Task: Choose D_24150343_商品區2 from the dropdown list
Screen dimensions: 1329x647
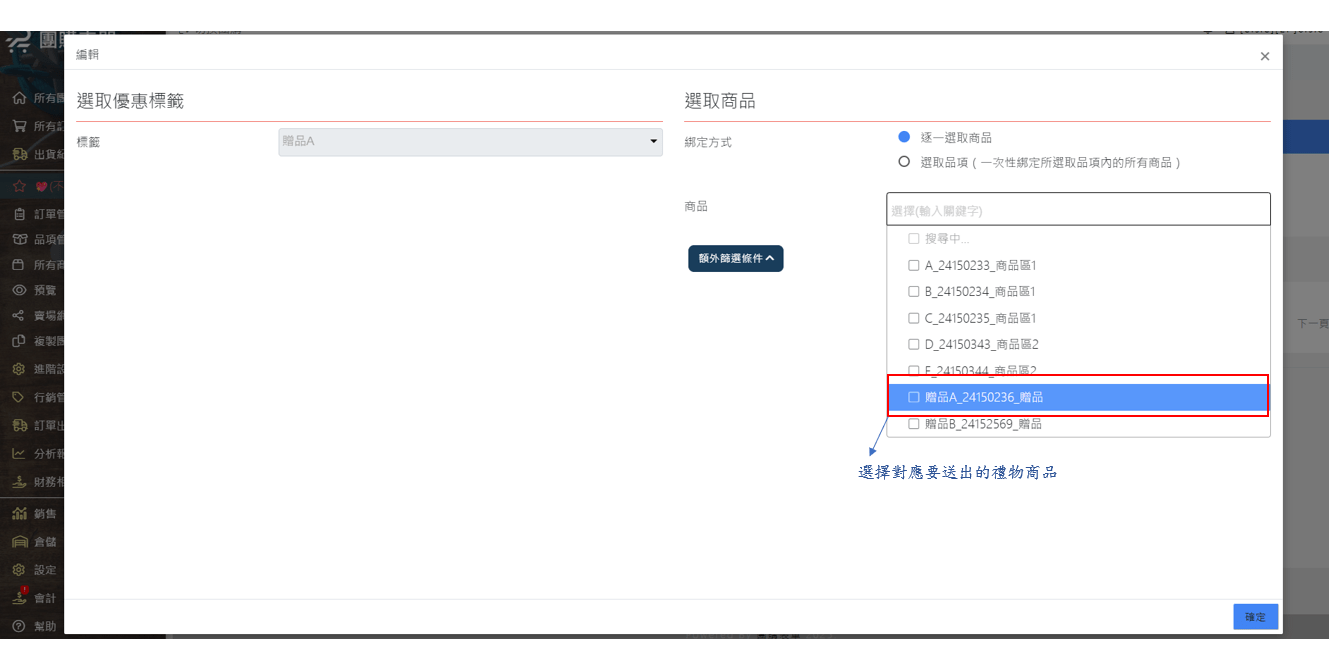Action: pos(980,345)
